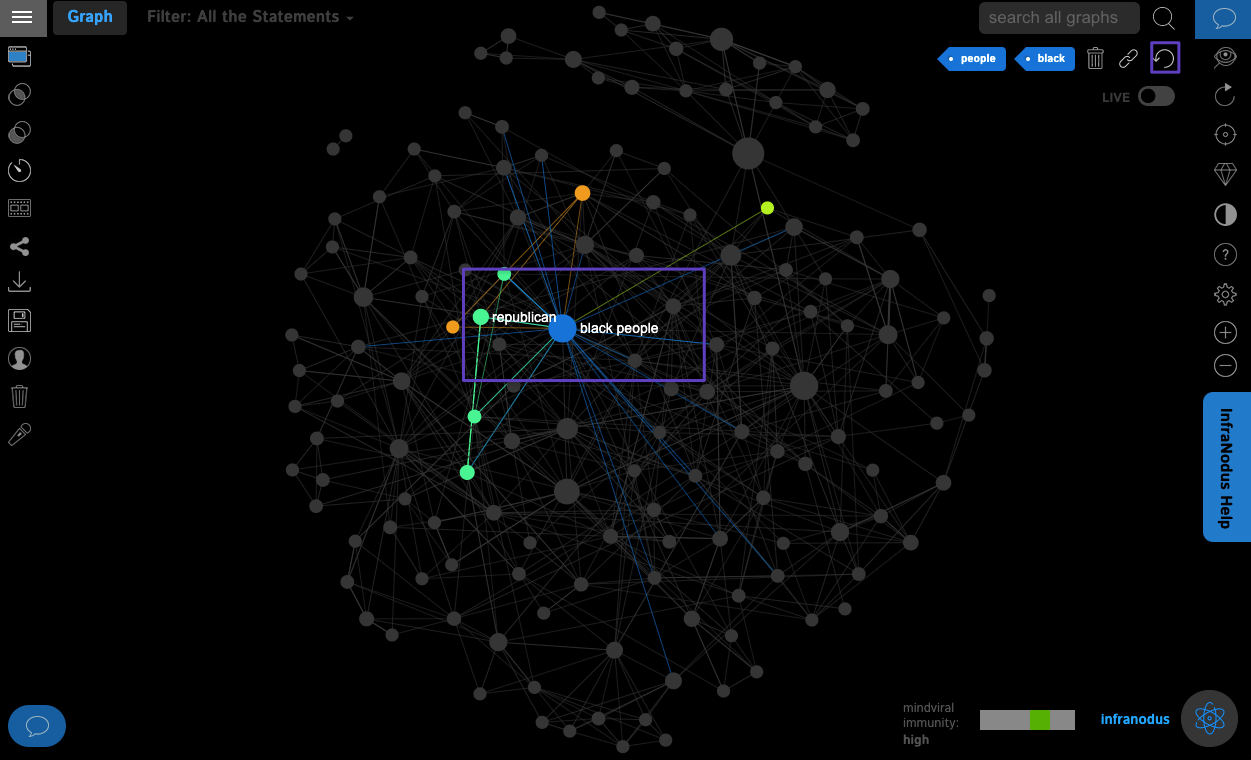Select the outlined overlapping circles icon
This screenshot has width=1251, height=760.
(19, 94)
